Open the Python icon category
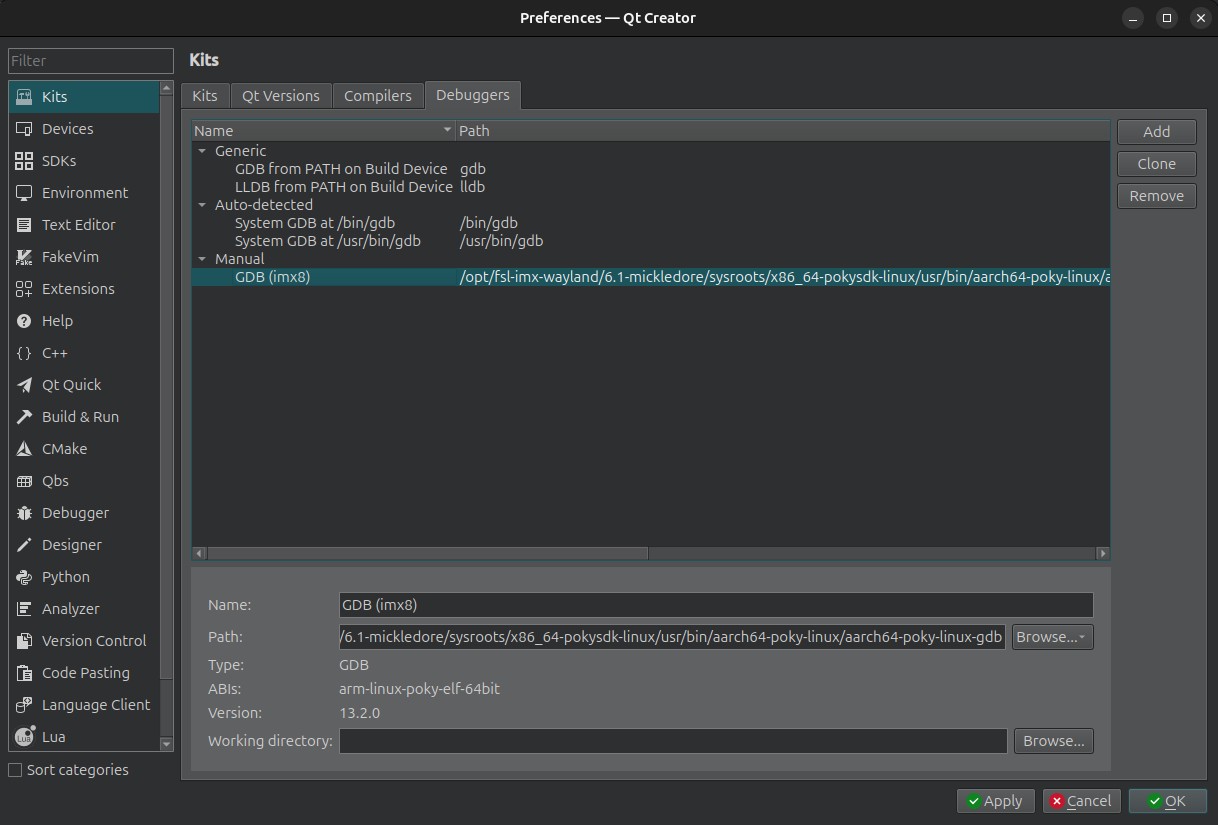The width and height of the screenshot is (1218, 825). 24,577
